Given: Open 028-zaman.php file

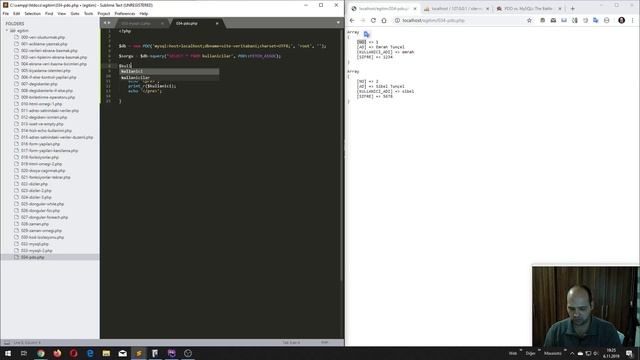Looking at the screenshot, I should pos(35,224).
